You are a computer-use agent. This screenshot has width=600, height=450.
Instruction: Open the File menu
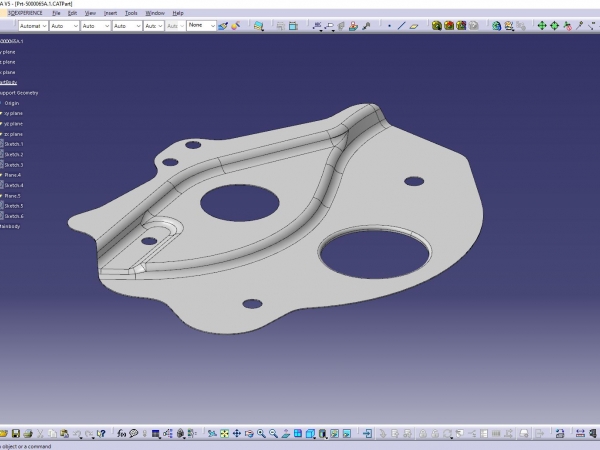[x=56, y=13]
